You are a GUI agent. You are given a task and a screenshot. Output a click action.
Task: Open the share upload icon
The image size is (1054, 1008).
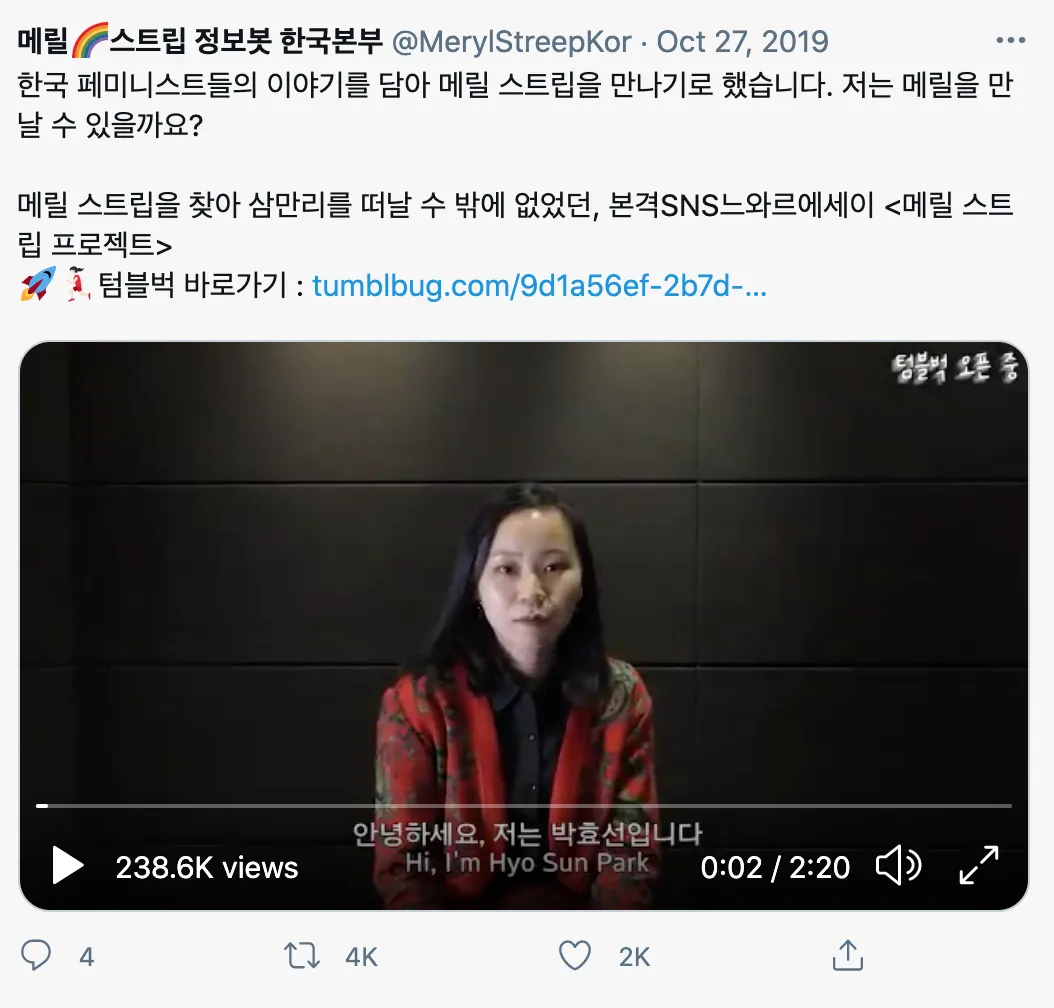coord(848,955)
